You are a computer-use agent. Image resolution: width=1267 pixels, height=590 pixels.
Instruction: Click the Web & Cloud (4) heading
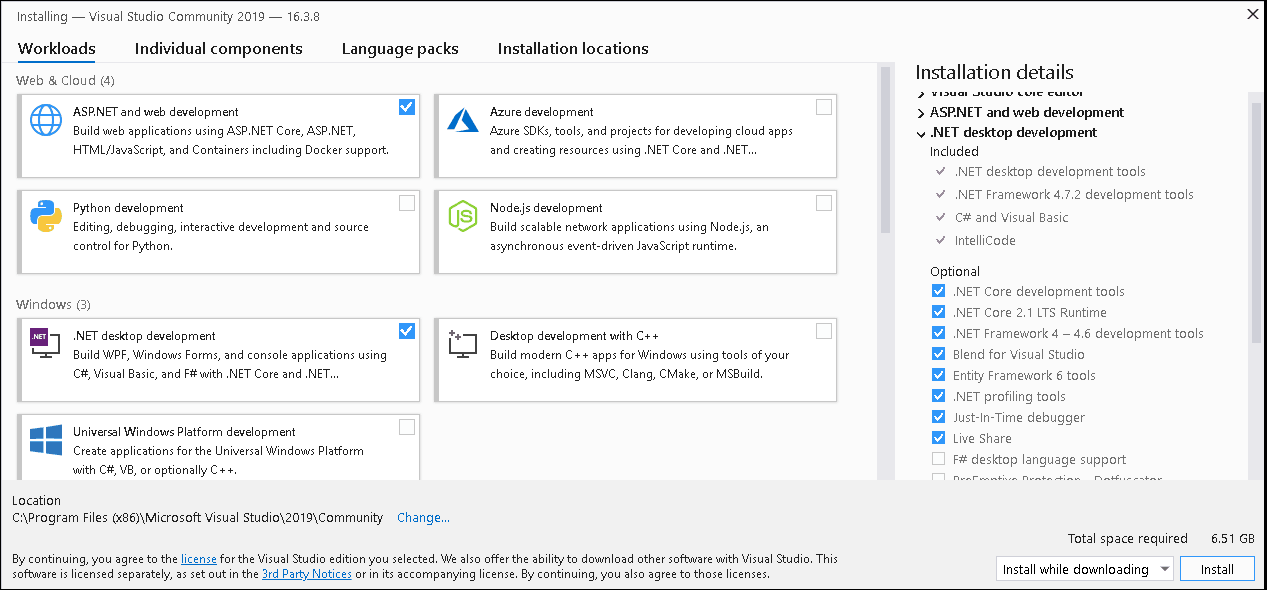pyautogui.click(x=66, y=80)
